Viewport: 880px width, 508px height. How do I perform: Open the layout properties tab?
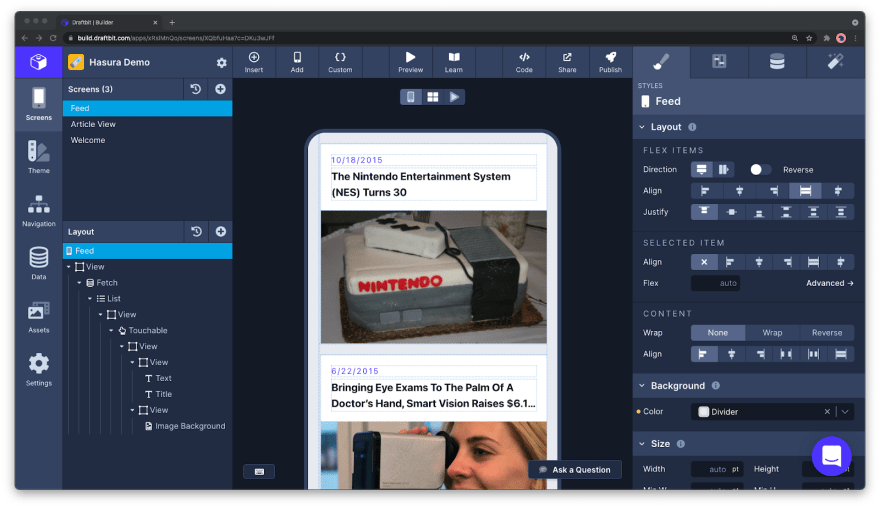(x=719, y=62)
